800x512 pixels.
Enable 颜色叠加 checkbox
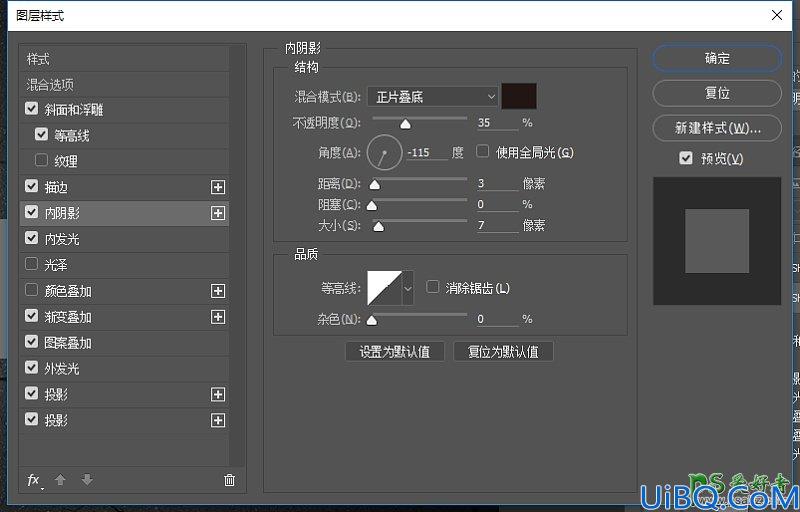click(x=32, y=290)
